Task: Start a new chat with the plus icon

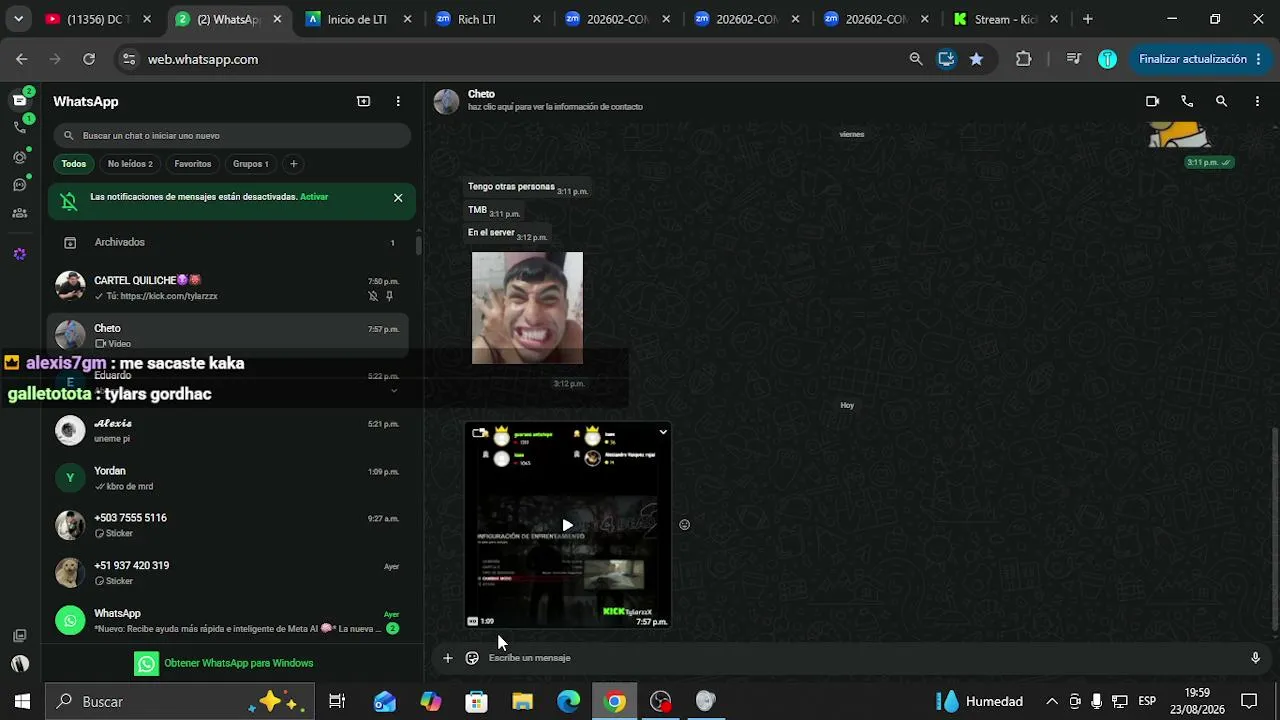Action: tap(363, 101)
